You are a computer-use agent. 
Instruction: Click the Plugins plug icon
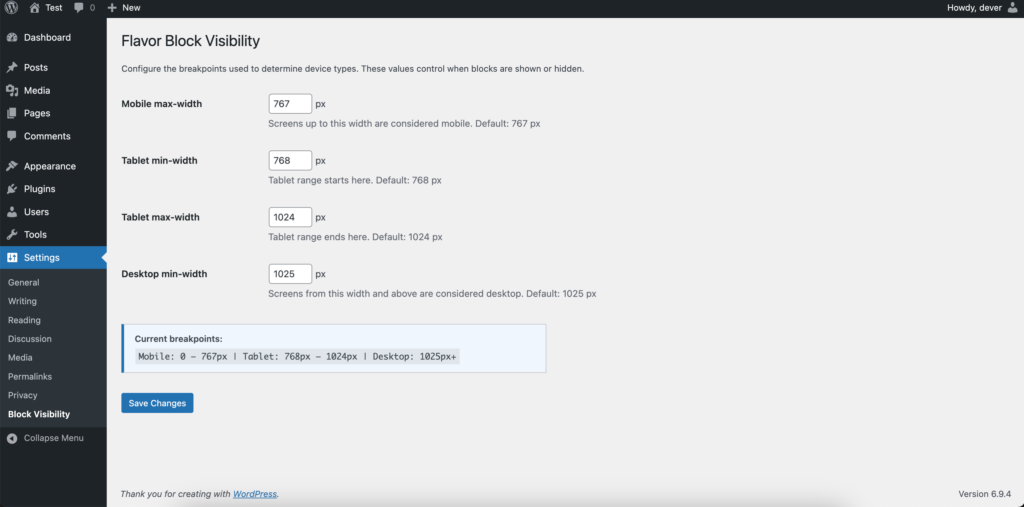pyautogui.click(x=12, y=189)
